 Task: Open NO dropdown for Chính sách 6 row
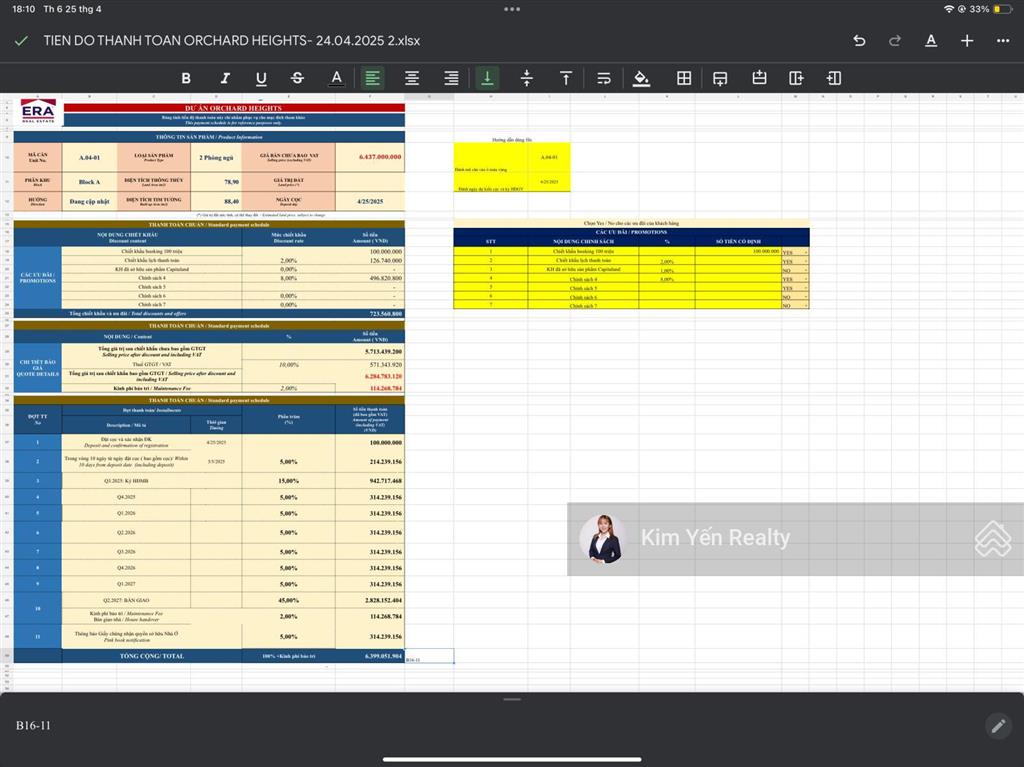click(x=795, y=297)
